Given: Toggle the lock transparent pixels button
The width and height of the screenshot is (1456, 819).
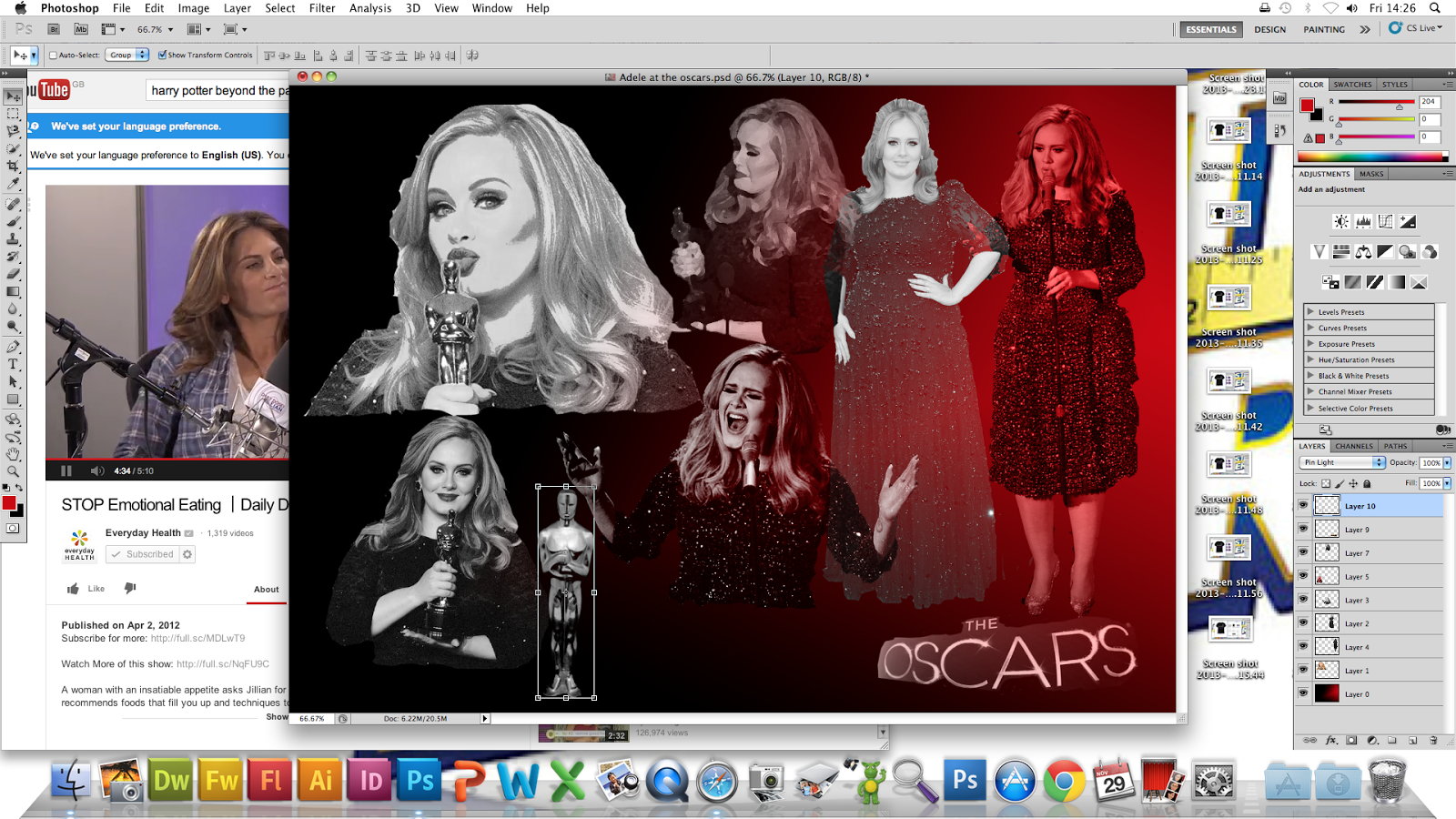Looking at the screenshot, I should pyautogui.click(x=1326, y=484).
